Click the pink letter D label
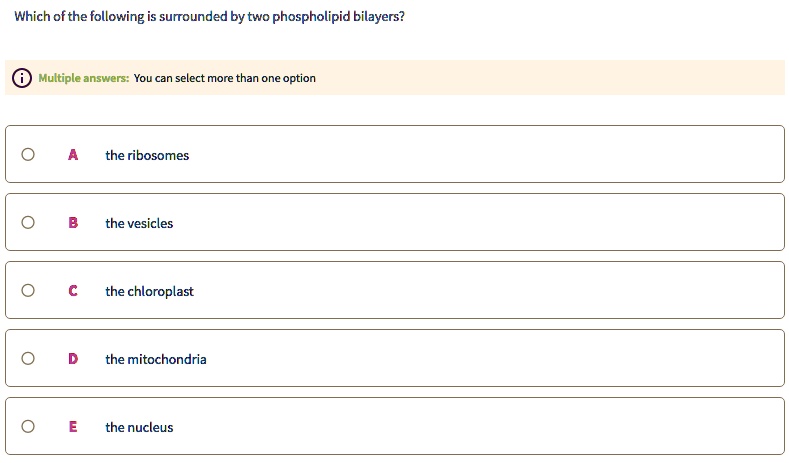 tap(73, 359)
